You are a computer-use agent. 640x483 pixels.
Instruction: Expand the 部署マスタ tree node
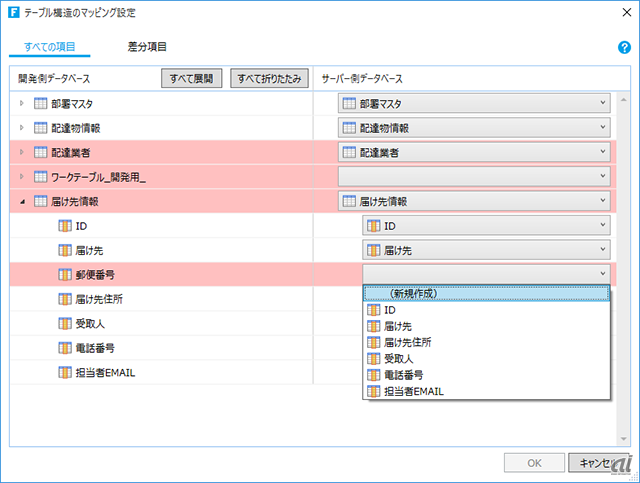(23, 103)
